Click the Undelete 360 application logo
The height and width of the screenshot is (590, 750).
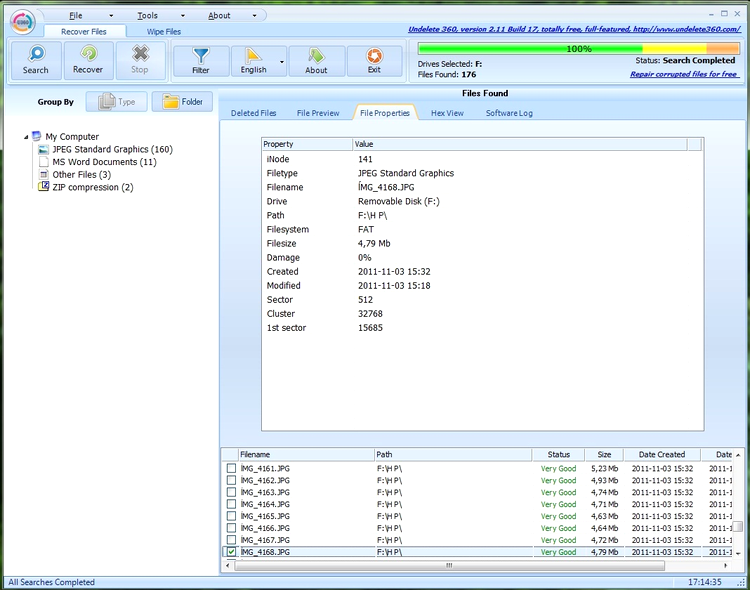pos(23,22)
